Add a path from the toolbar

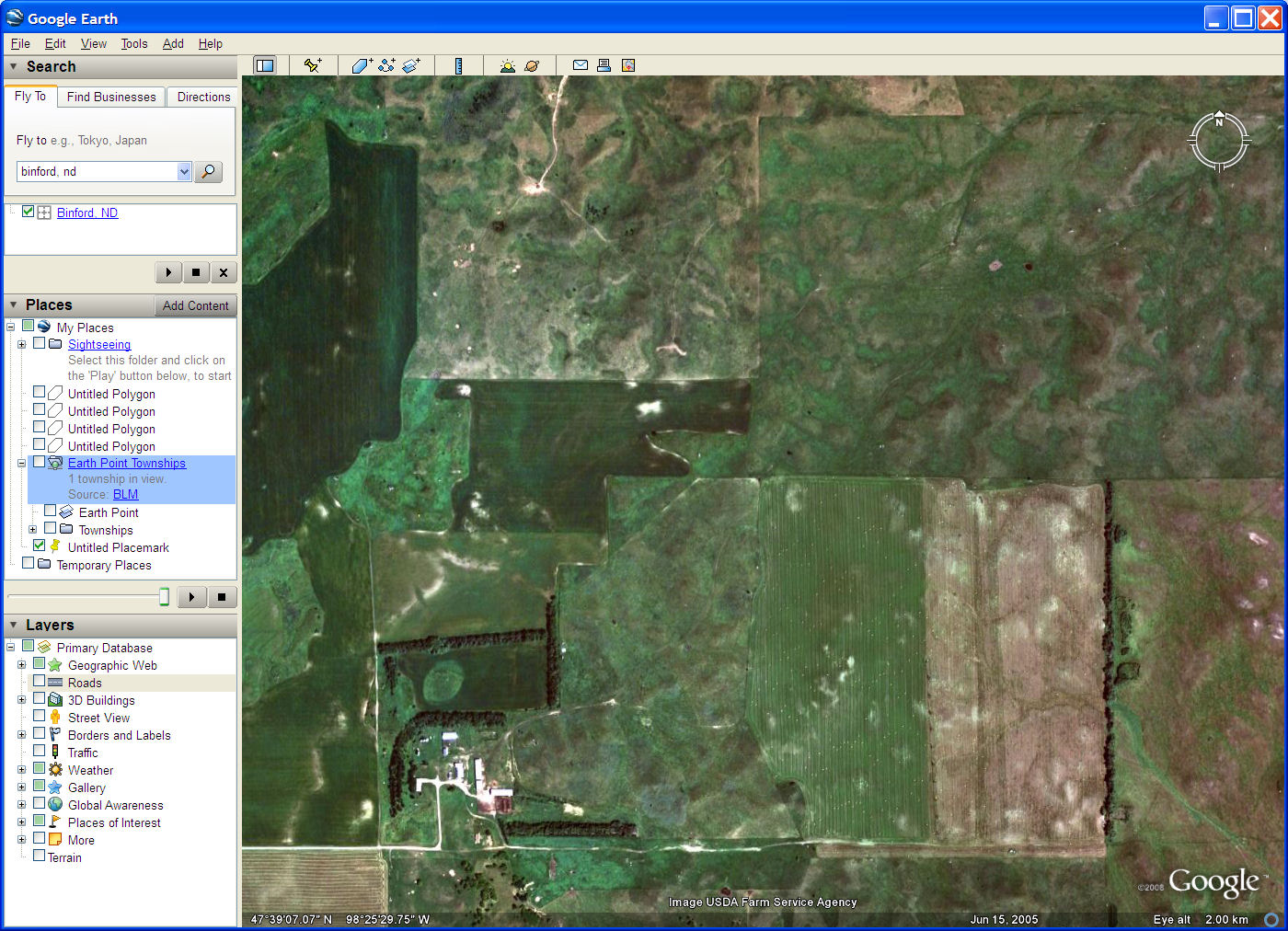point(386,65)
